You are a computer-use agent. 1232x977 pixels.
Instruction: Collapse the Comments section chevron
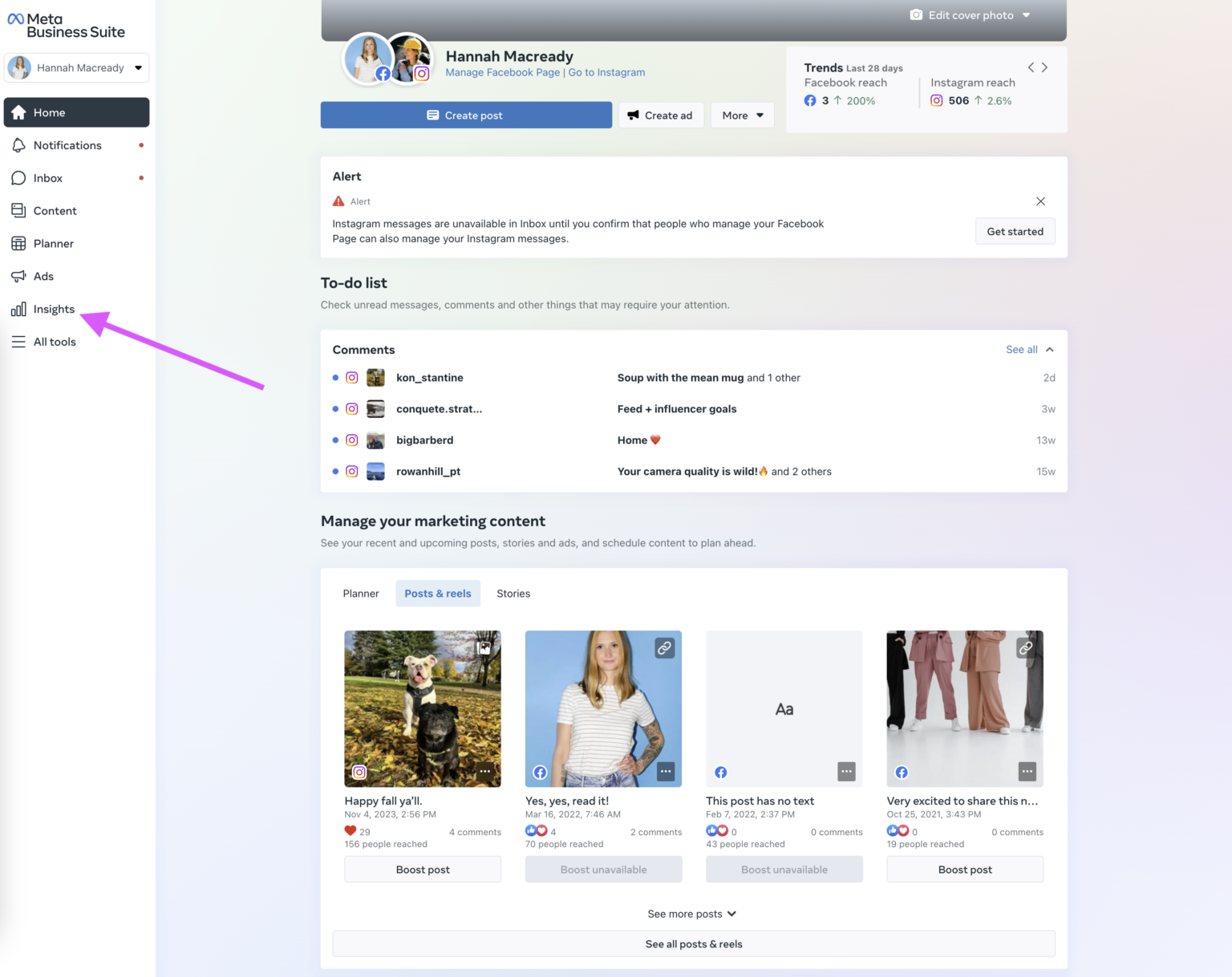click(1050, 350)
